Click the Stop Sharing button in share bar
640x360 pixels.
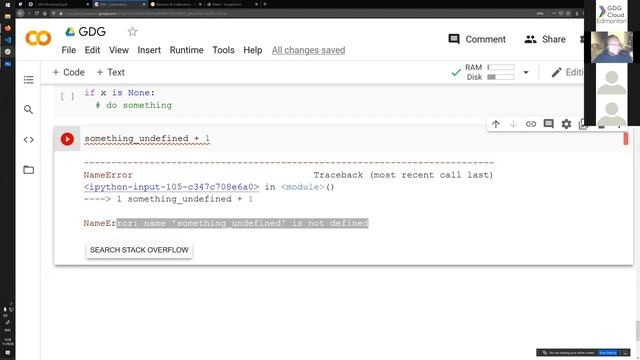pyautogui.click(x=608, y=353)
